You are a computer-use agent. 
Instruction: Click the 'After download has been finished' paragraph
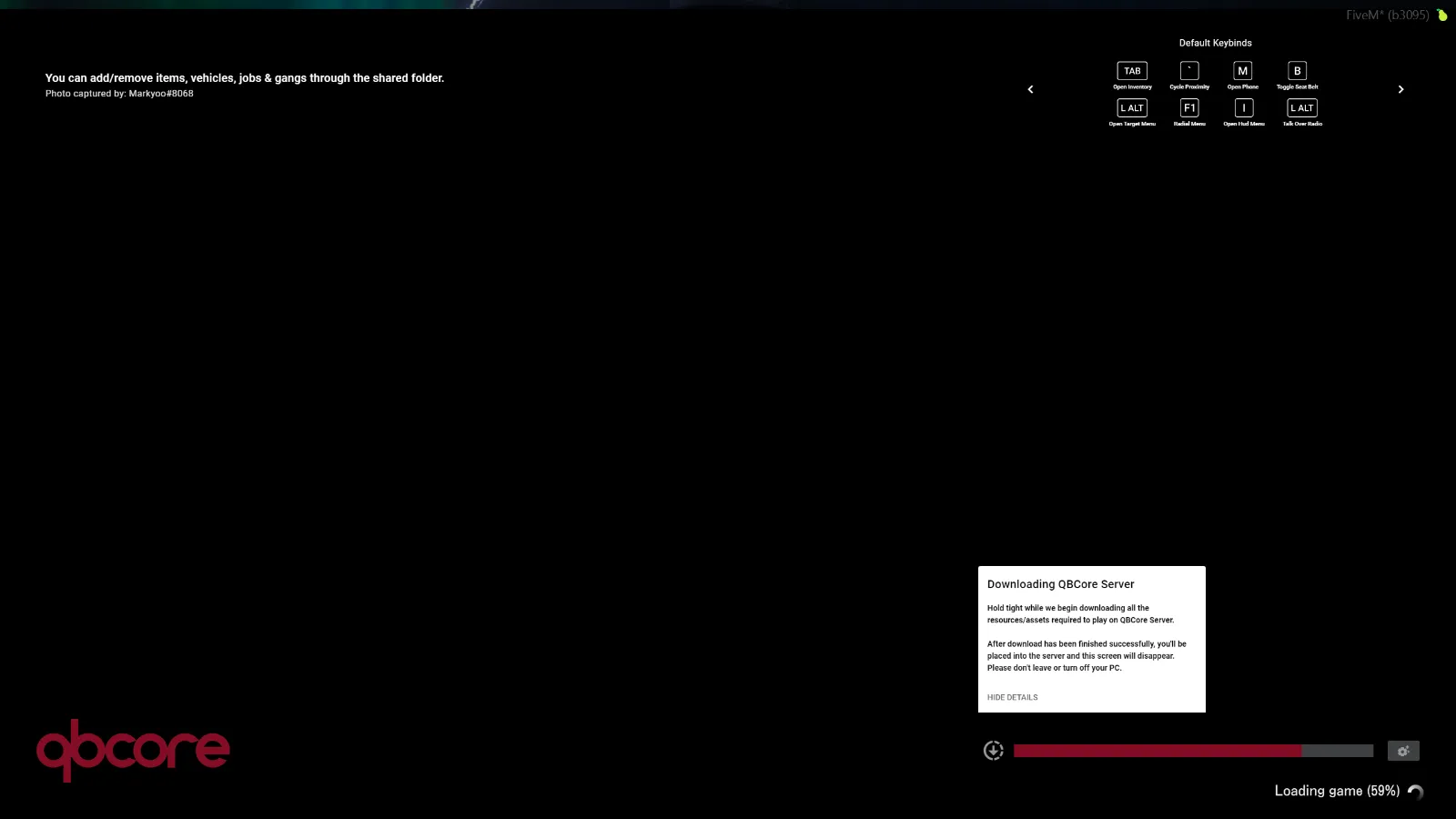tap(1087, 656)
